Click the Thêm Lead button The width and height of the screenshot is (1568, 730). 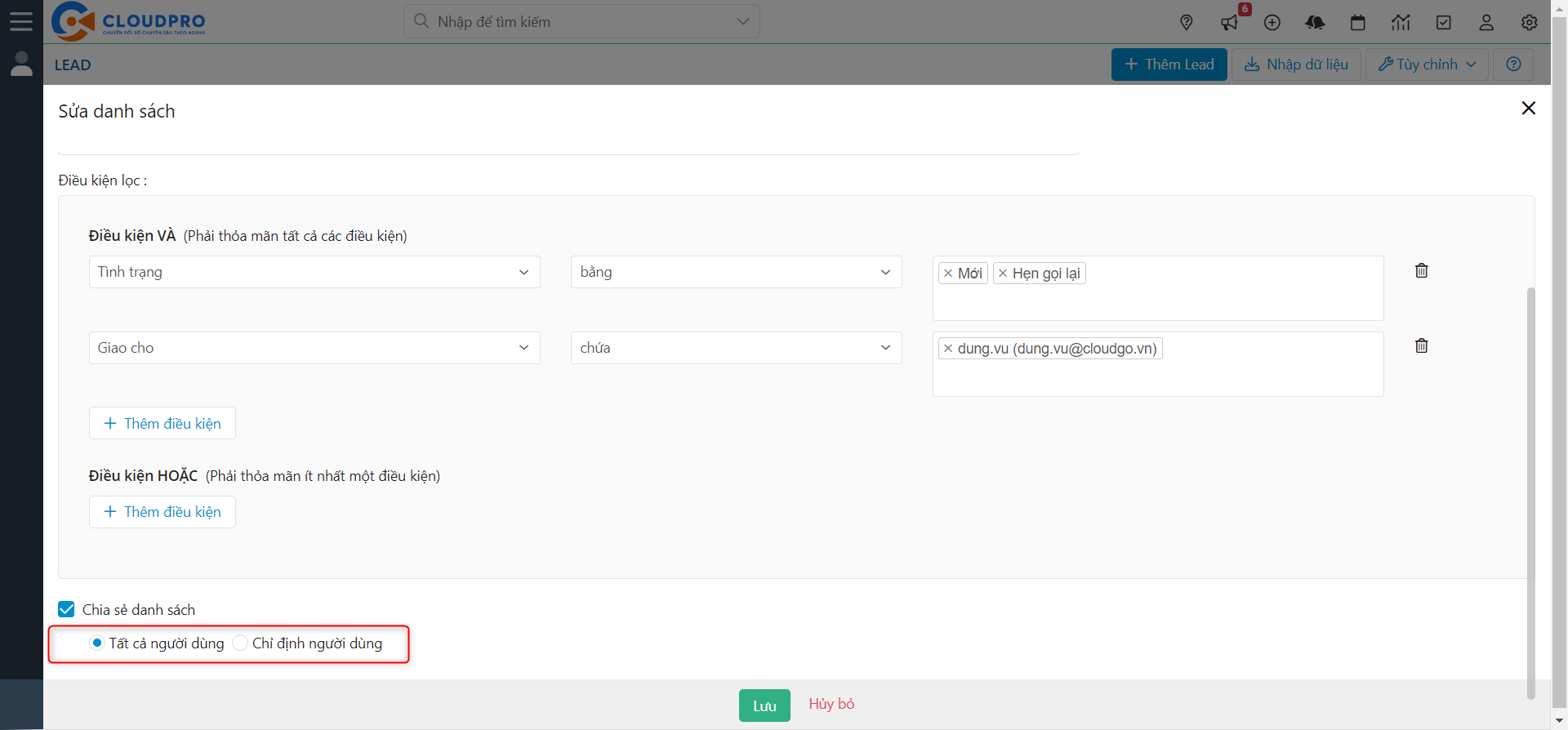coord(1169,65)
